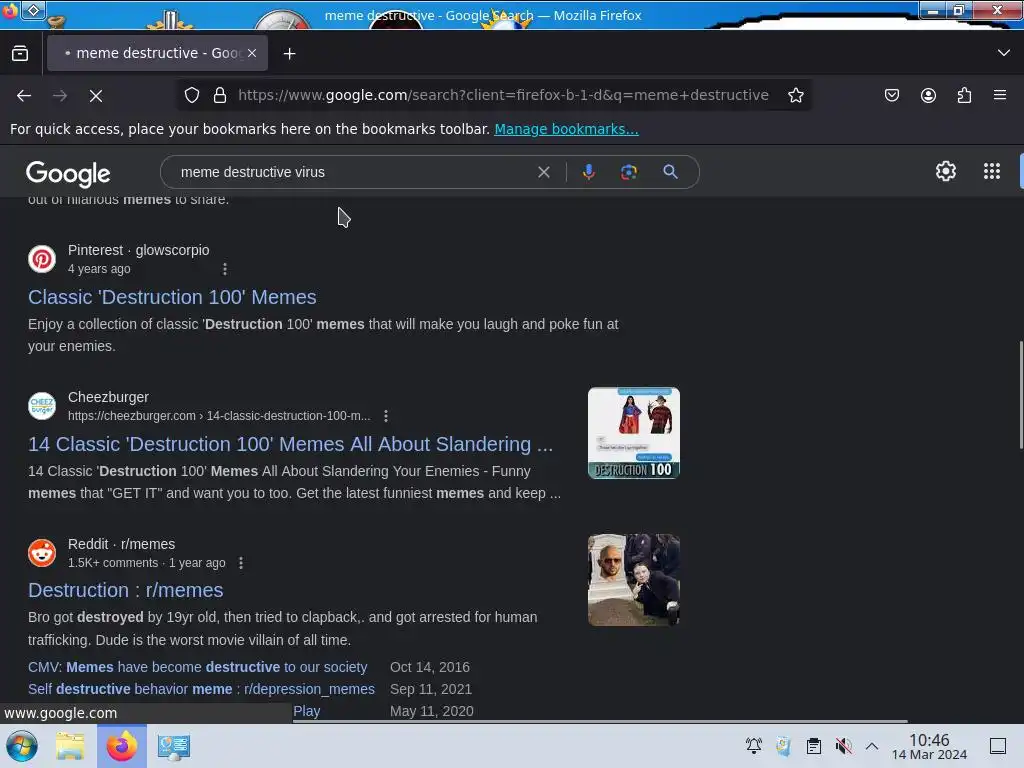This screenshot has height=768, width=1024.
Task: Open the system monitor taskbar icon
Action: tap(173, 746)
